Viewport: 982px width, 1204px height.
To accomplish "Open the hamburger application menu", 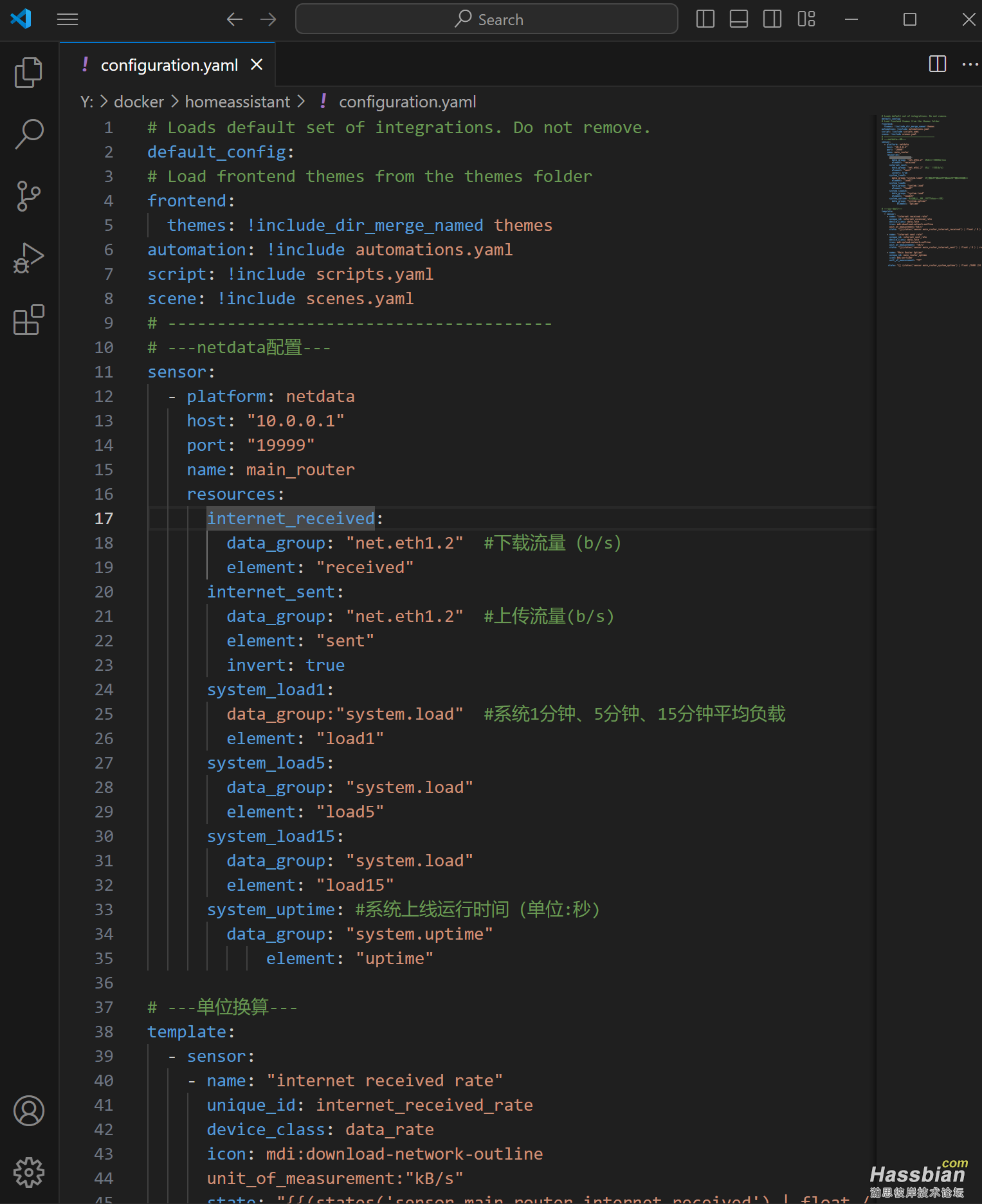I will click(68, 20).
